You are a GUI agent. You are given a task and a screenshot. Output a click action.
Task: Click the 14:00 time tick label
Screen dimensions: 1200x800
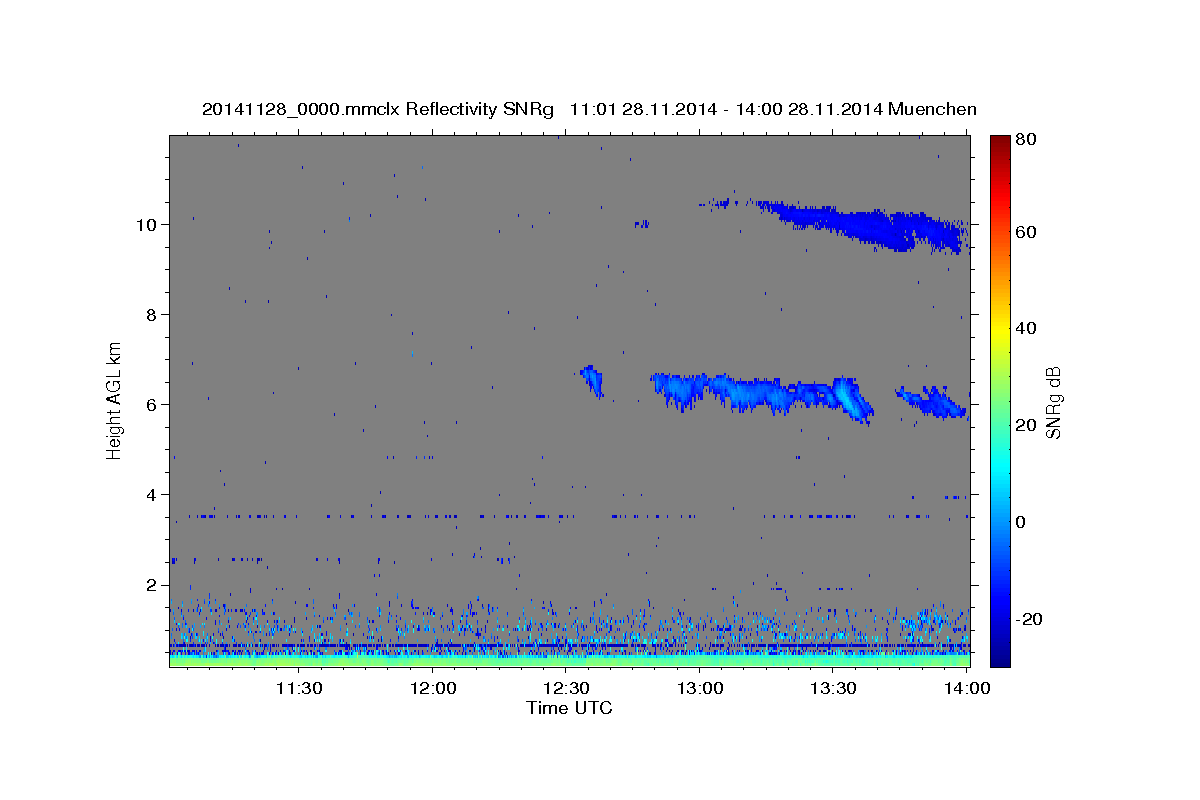[x=967, y=688]
